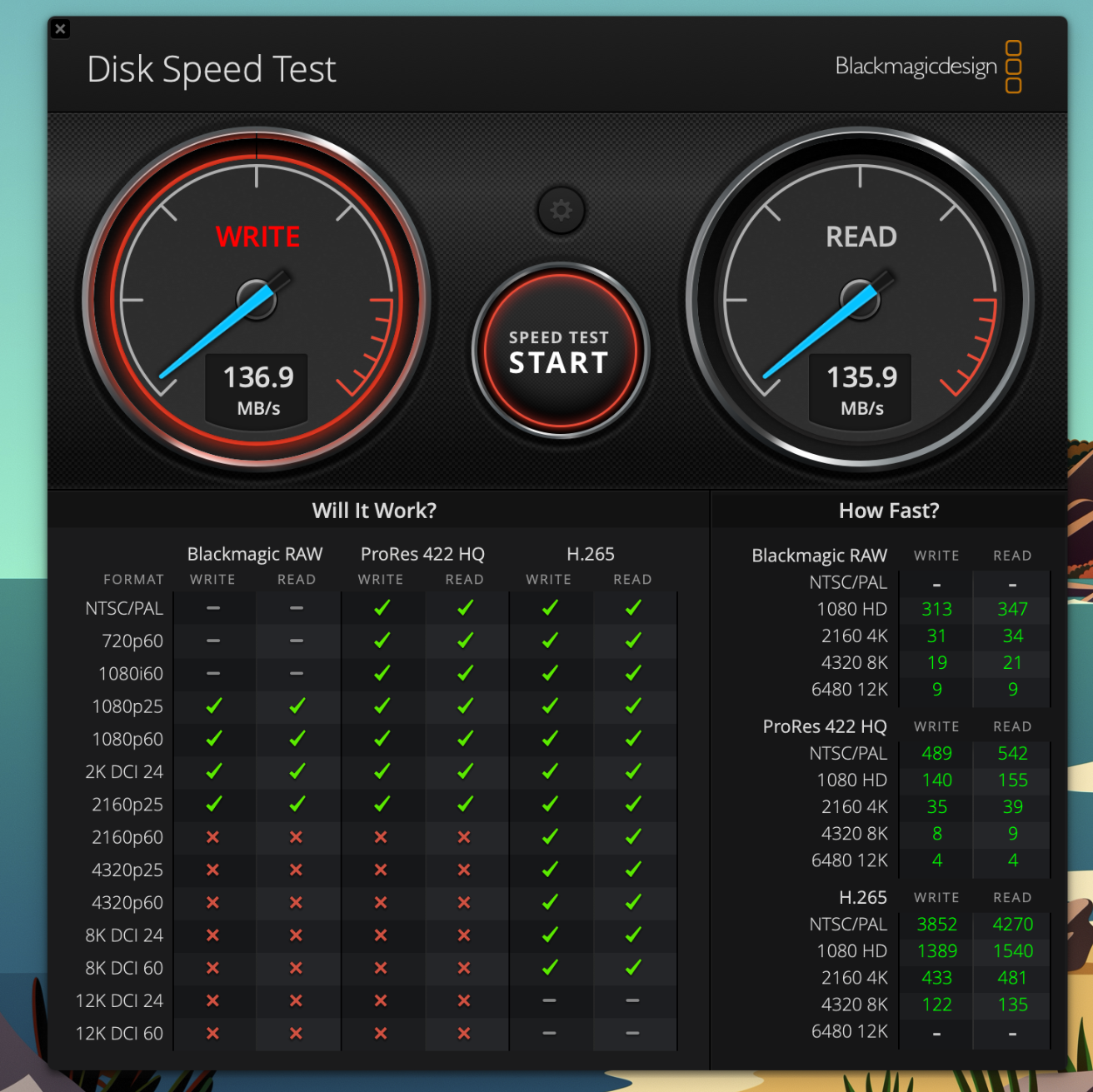Click ProRes 422 HQ read checkmark for 720p60
This screenshot has width=1093, height=1092.
(x=465, y=641)
